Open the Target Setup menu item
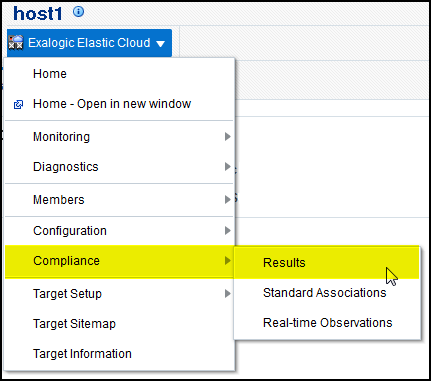Viewport: 431px width, 381px height. (119, 294)
